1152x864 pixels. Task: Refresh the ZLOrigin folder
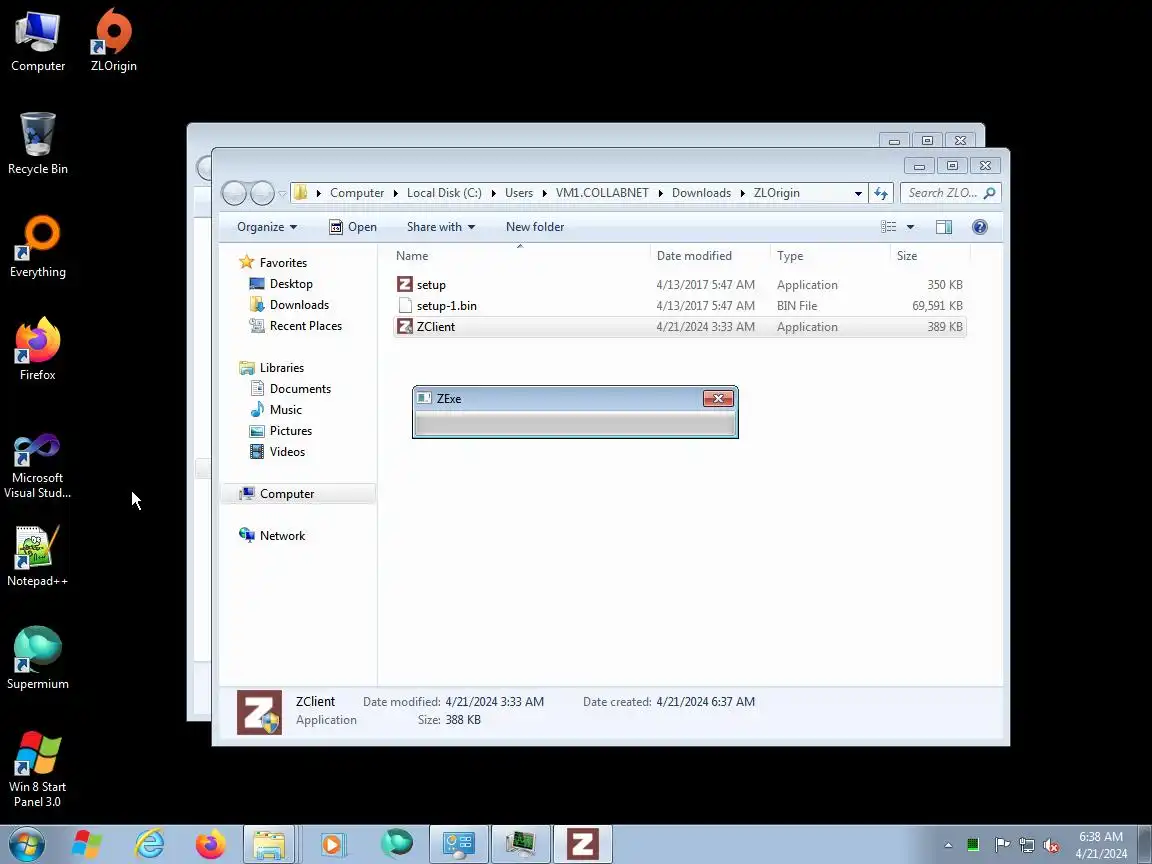click(881, 193)
